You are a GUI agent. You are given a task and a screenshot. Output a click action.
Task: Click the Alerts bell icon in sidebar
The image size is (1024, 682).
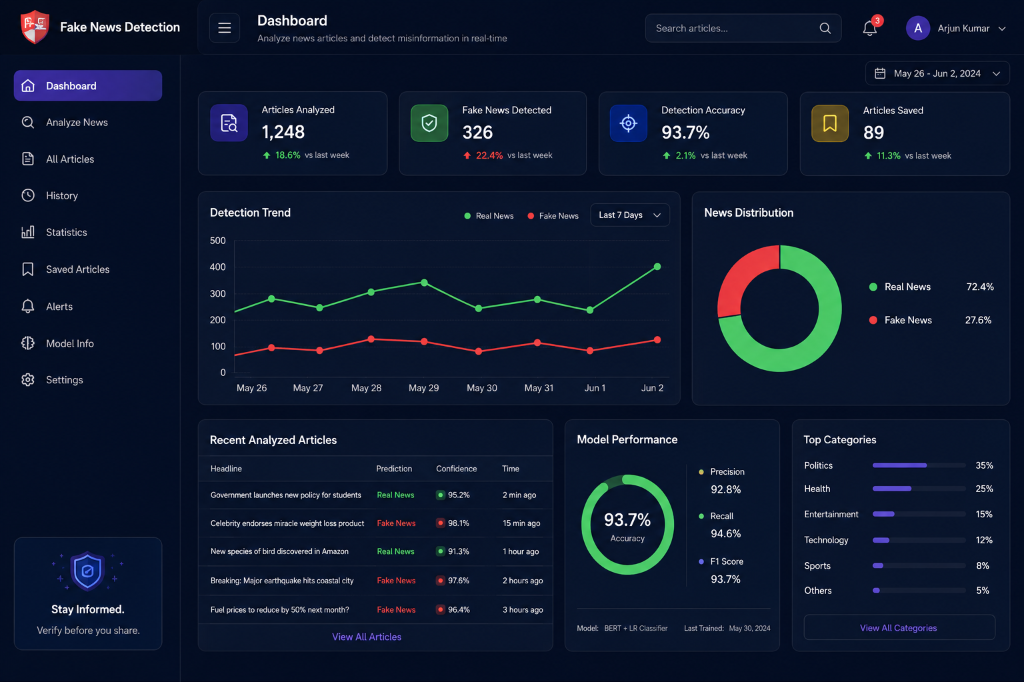pyautogui.click(x=28, y=306)
